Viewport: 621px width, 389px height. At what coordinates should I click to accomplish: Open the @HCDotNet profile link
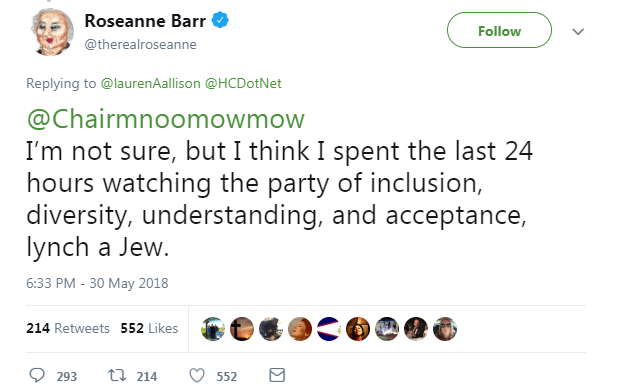coord(243,83)
